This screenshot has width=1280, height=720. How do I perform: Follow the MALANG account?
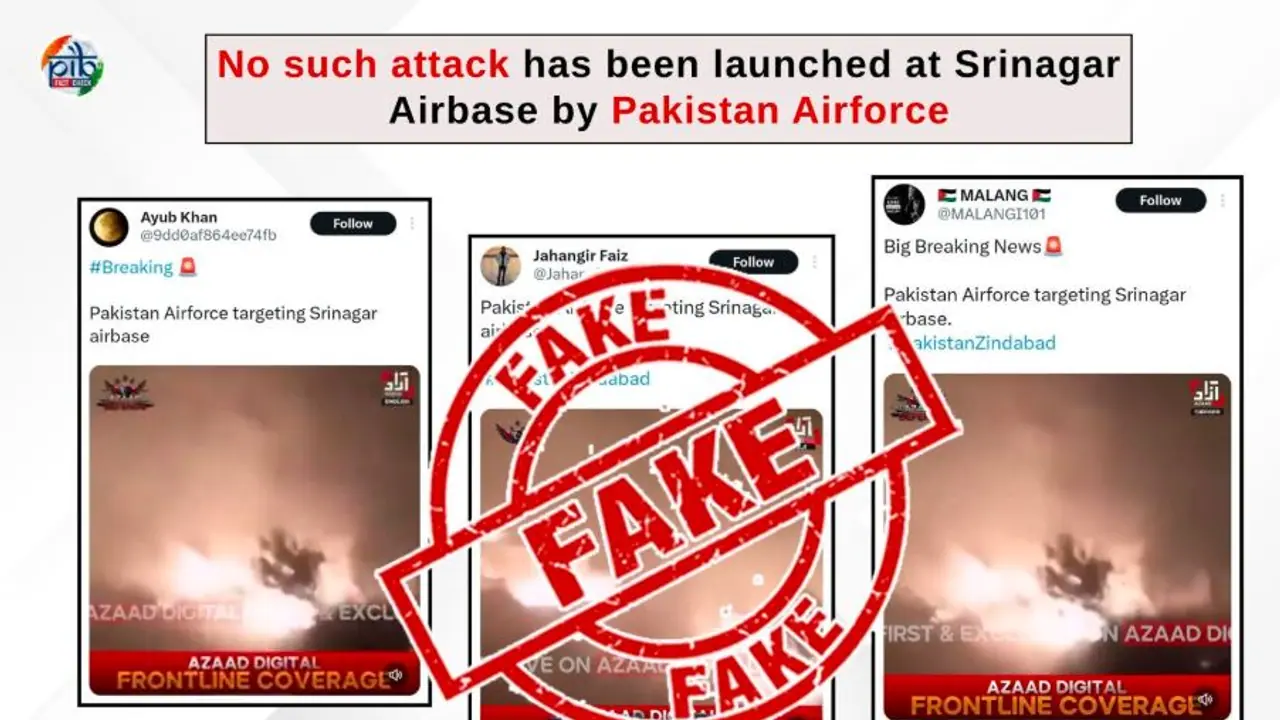[x=1161, y=200]
